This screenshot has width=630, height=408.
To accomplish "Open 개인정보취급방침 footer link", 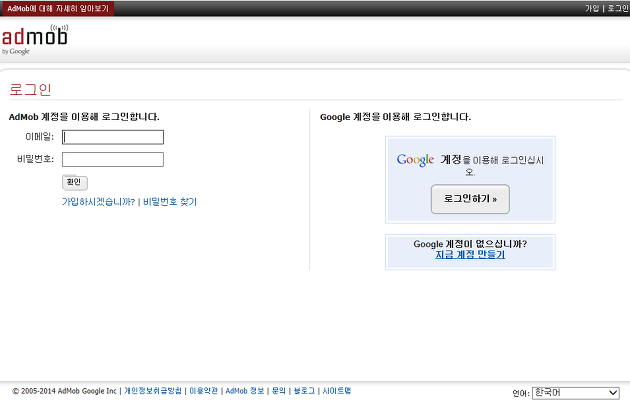I will tap(153, 391).
